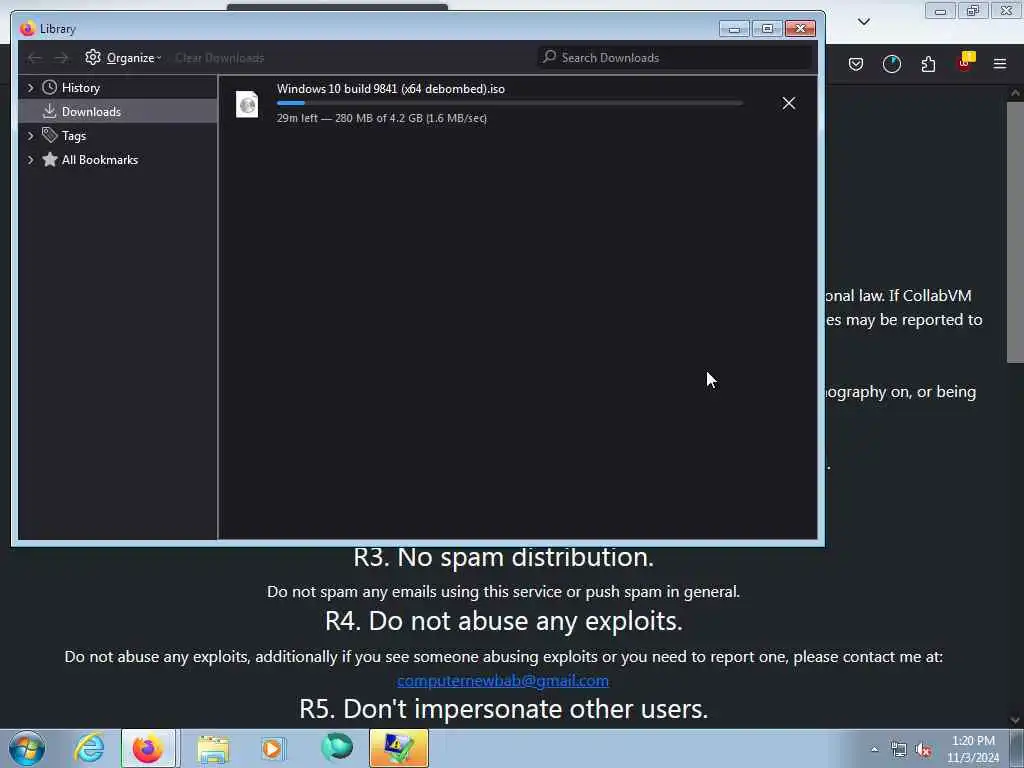1024x768 pixels.
Task: Select Tags in the sidebar
Action: coord(74,136)
